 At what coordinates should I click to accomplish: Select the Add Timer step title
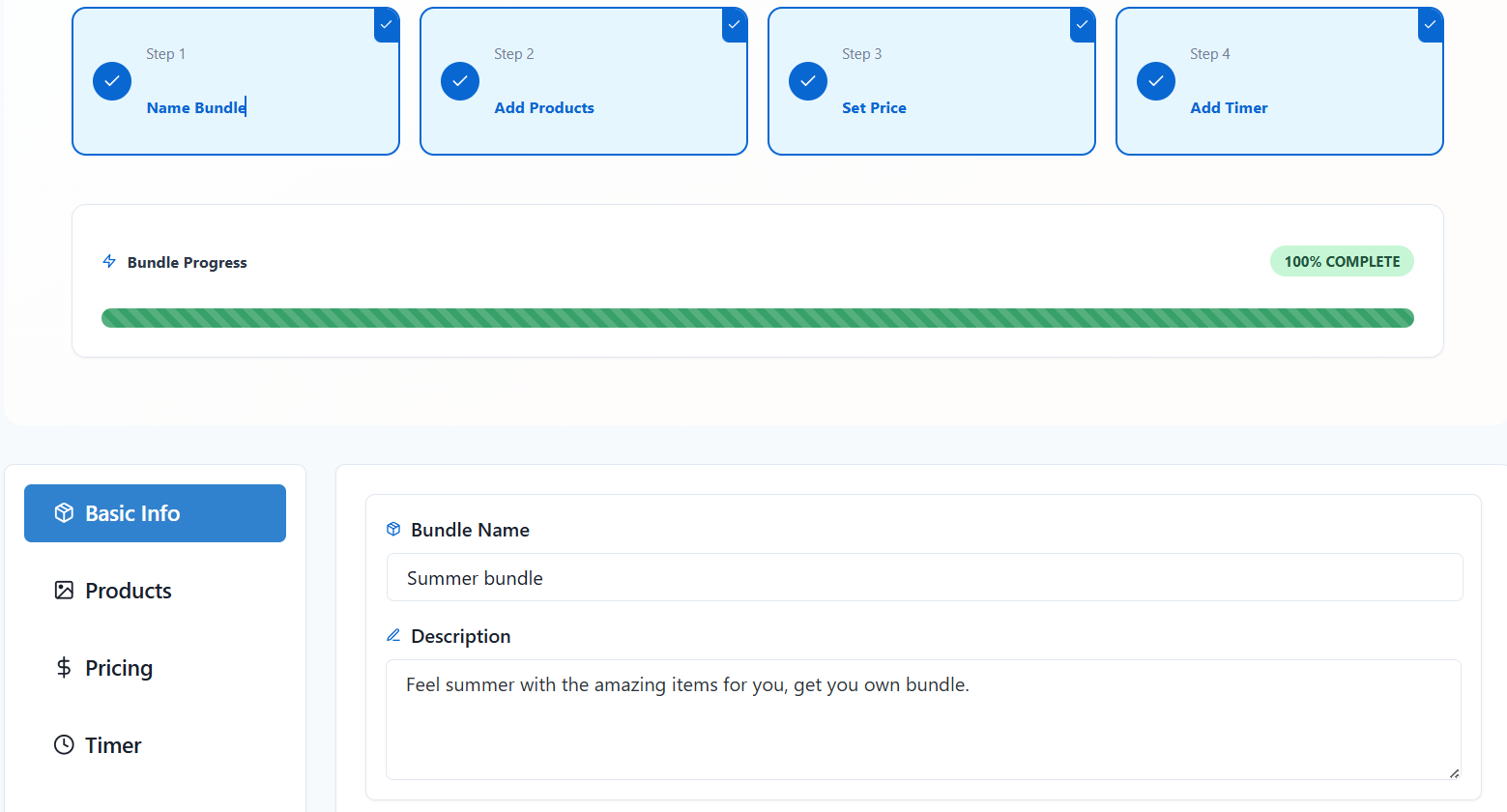pos(1229,108)
